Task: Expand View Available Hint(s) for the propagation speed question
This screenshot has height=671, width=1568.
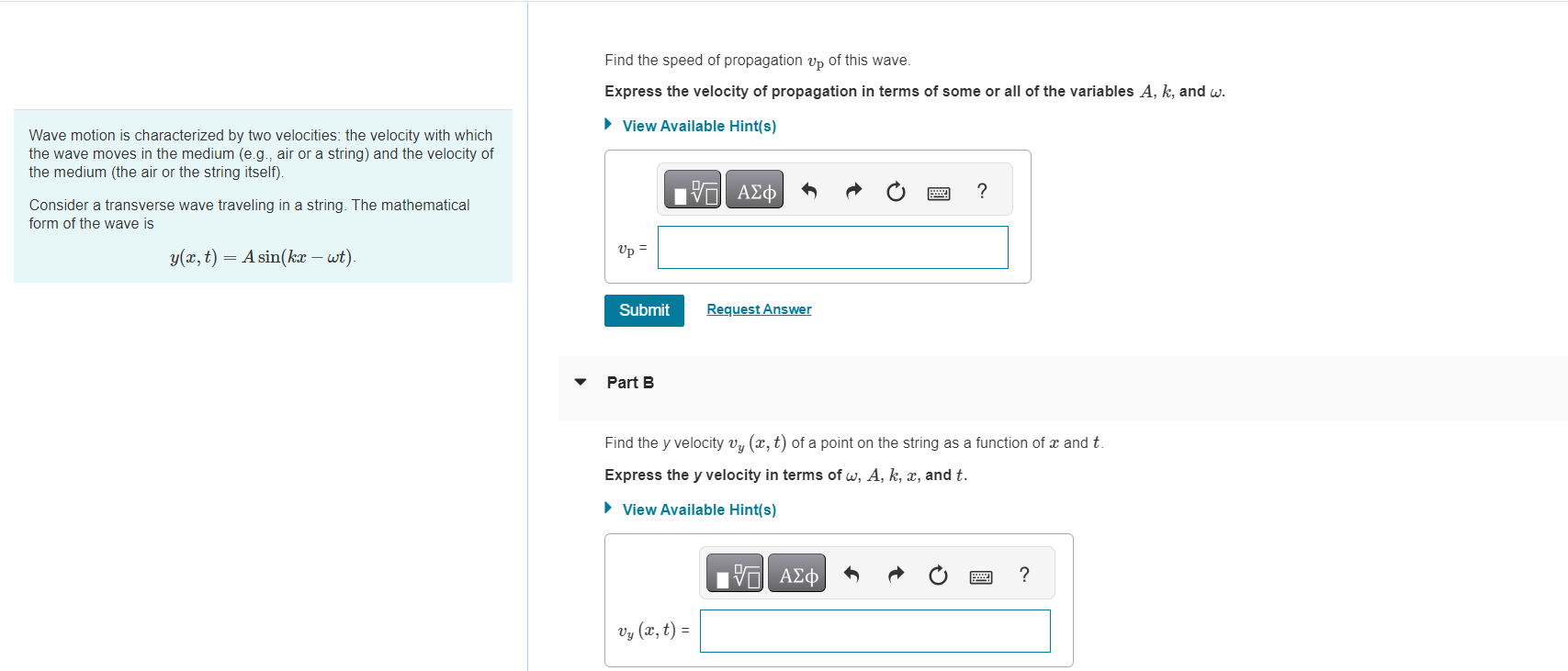Action: point(698,126)
